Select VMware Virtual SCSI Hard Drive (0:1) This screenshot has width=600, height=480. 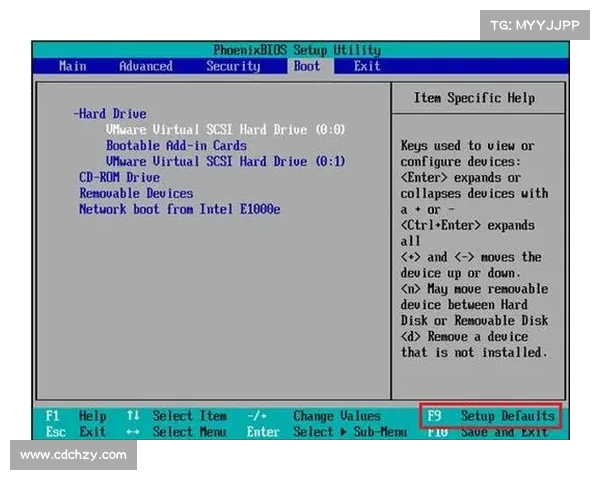click(225, 161)
